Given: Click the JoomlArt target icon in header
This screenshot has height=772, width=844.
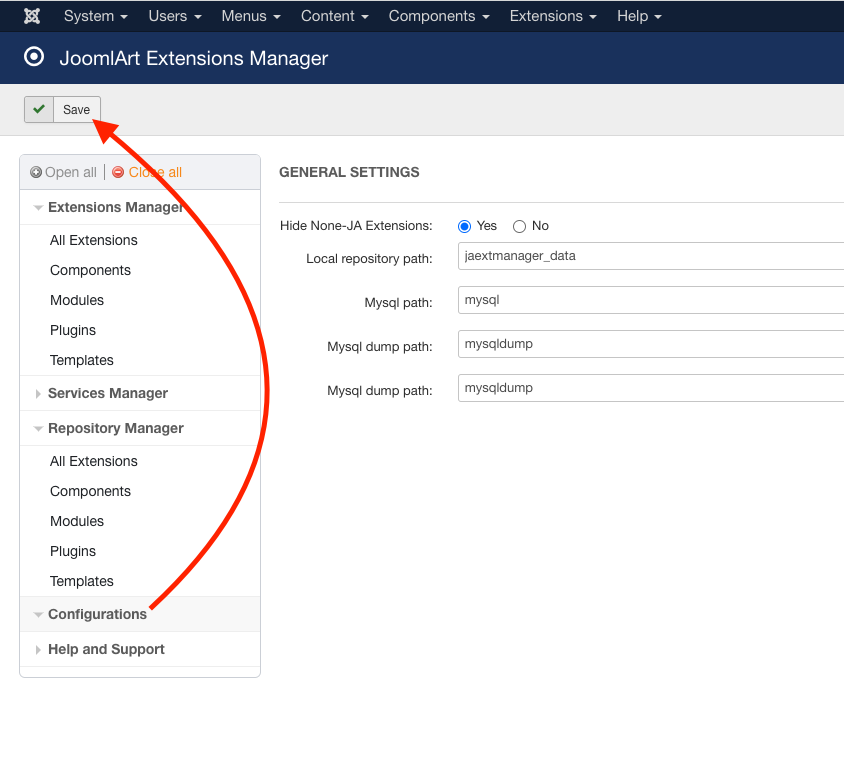Looking at the screenshot, I should click(34, 58).
